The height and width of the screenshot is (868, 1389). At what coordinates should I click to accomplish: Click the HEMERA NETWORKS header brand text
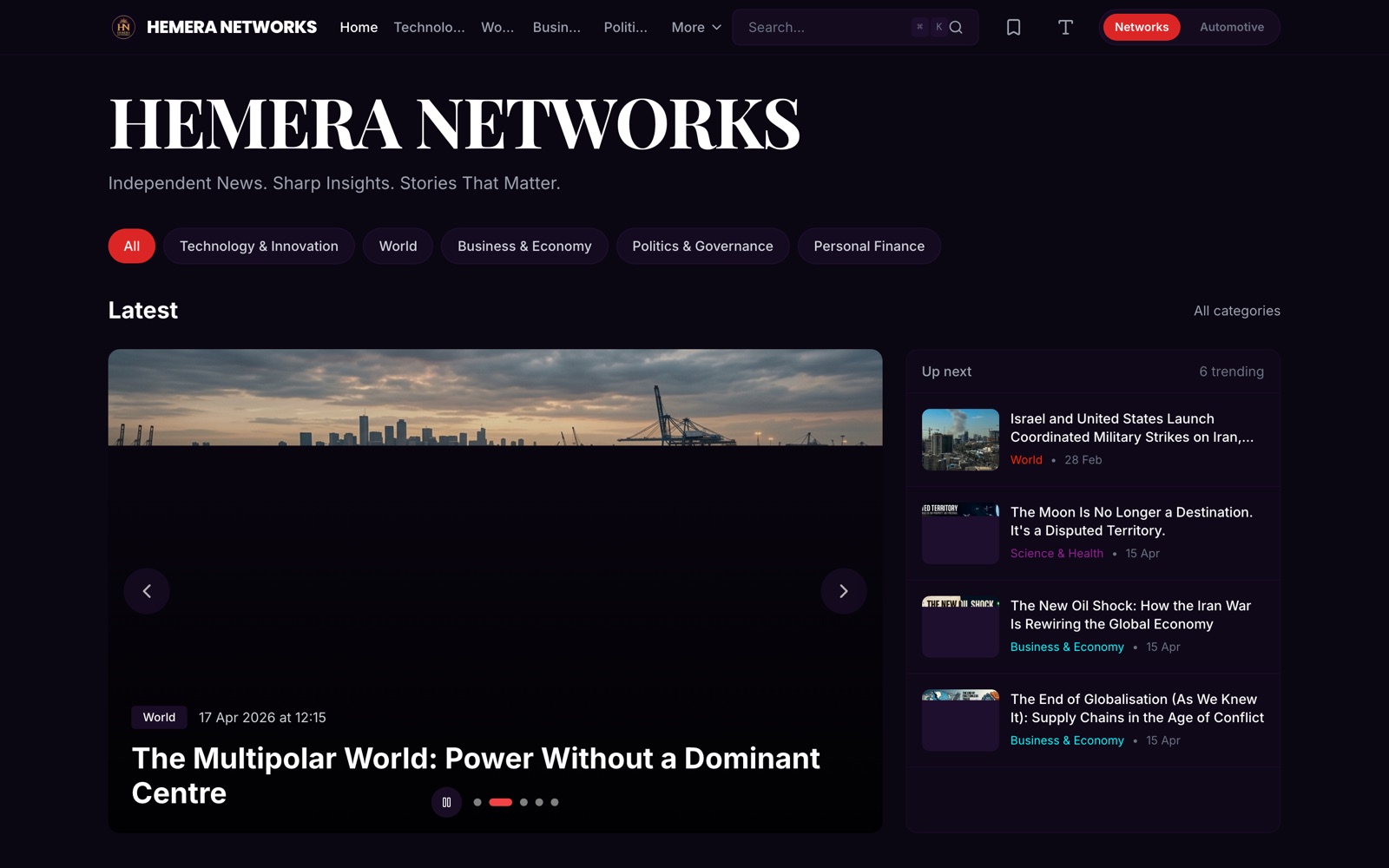[x=232, y=27]
